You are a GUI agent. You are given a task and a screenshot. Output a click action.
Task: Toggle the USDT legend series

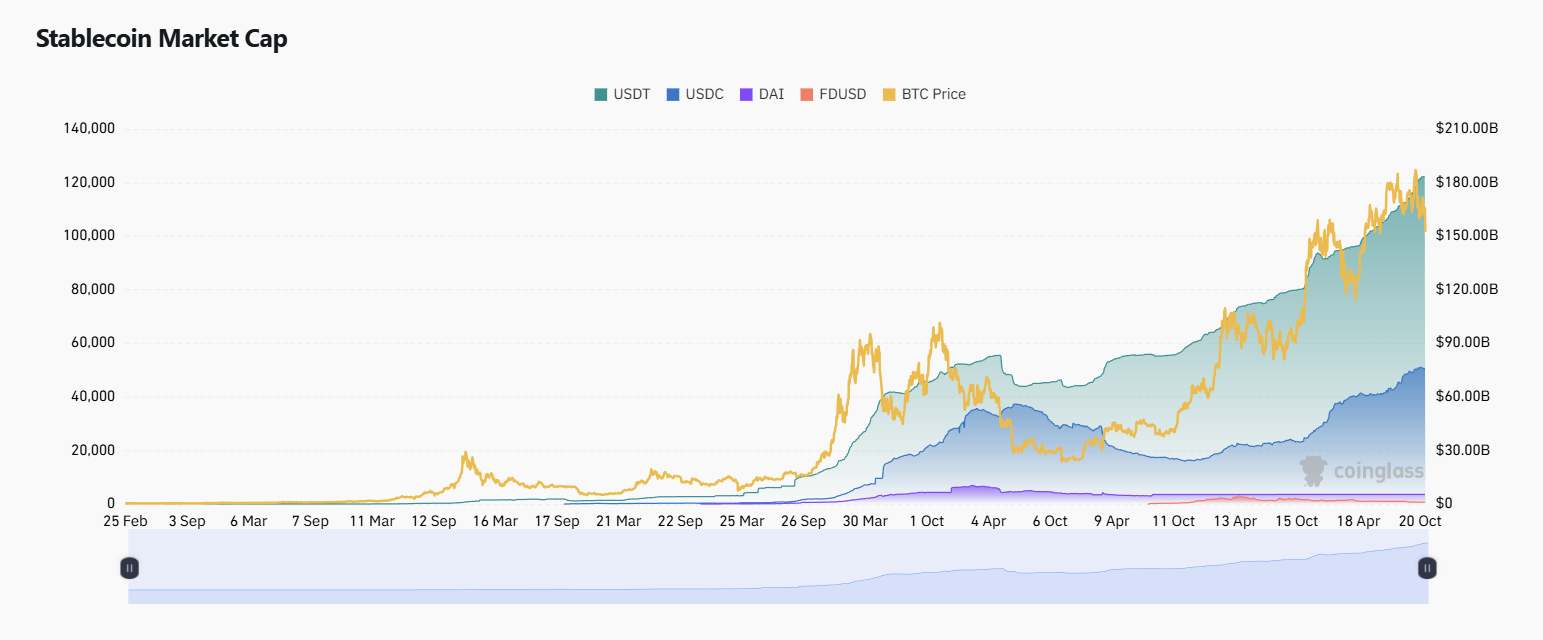pyautogui.click(x=622, y=94)
